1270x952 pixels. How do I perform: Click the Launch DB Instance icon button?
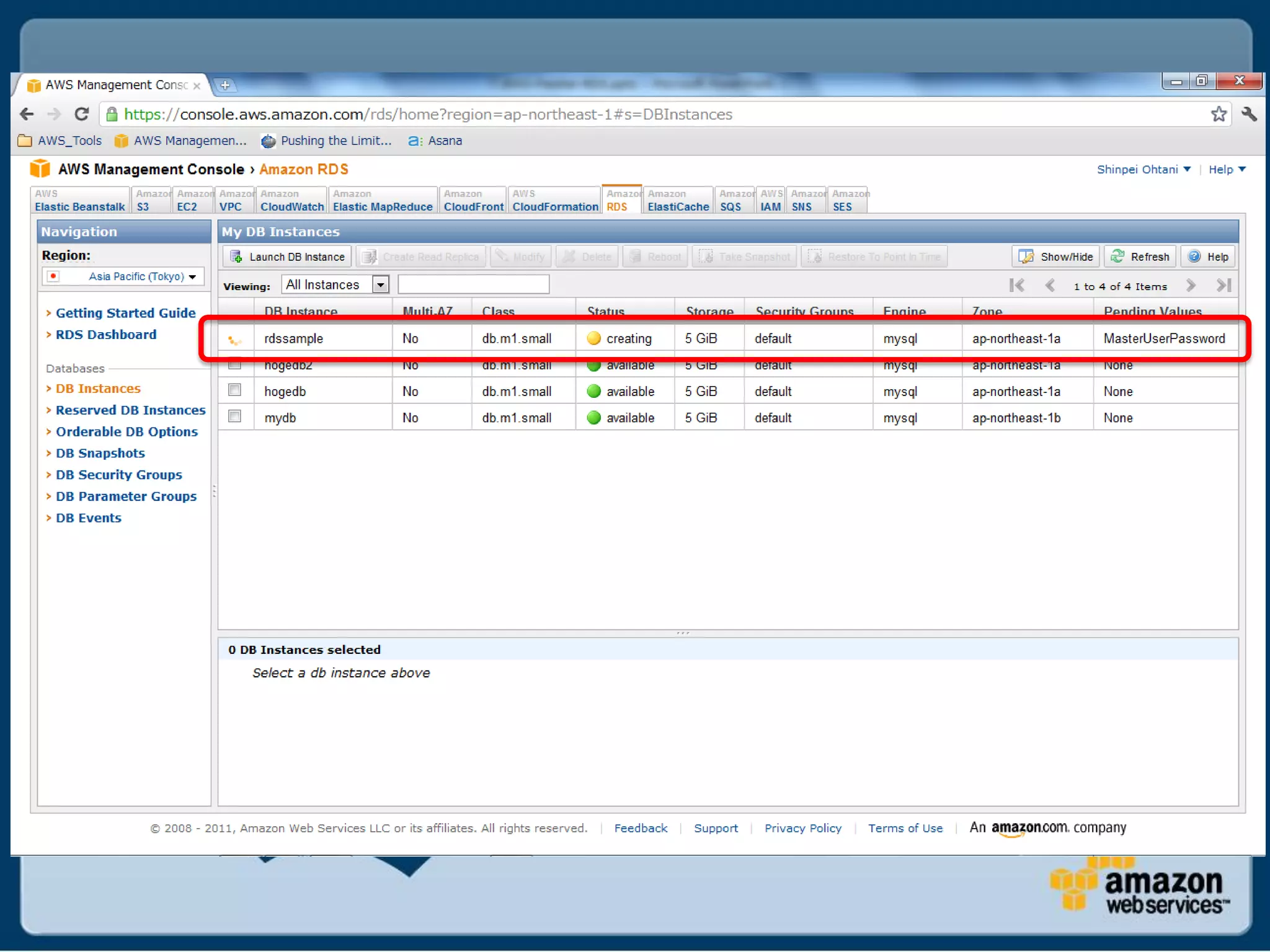pos(236,257)
